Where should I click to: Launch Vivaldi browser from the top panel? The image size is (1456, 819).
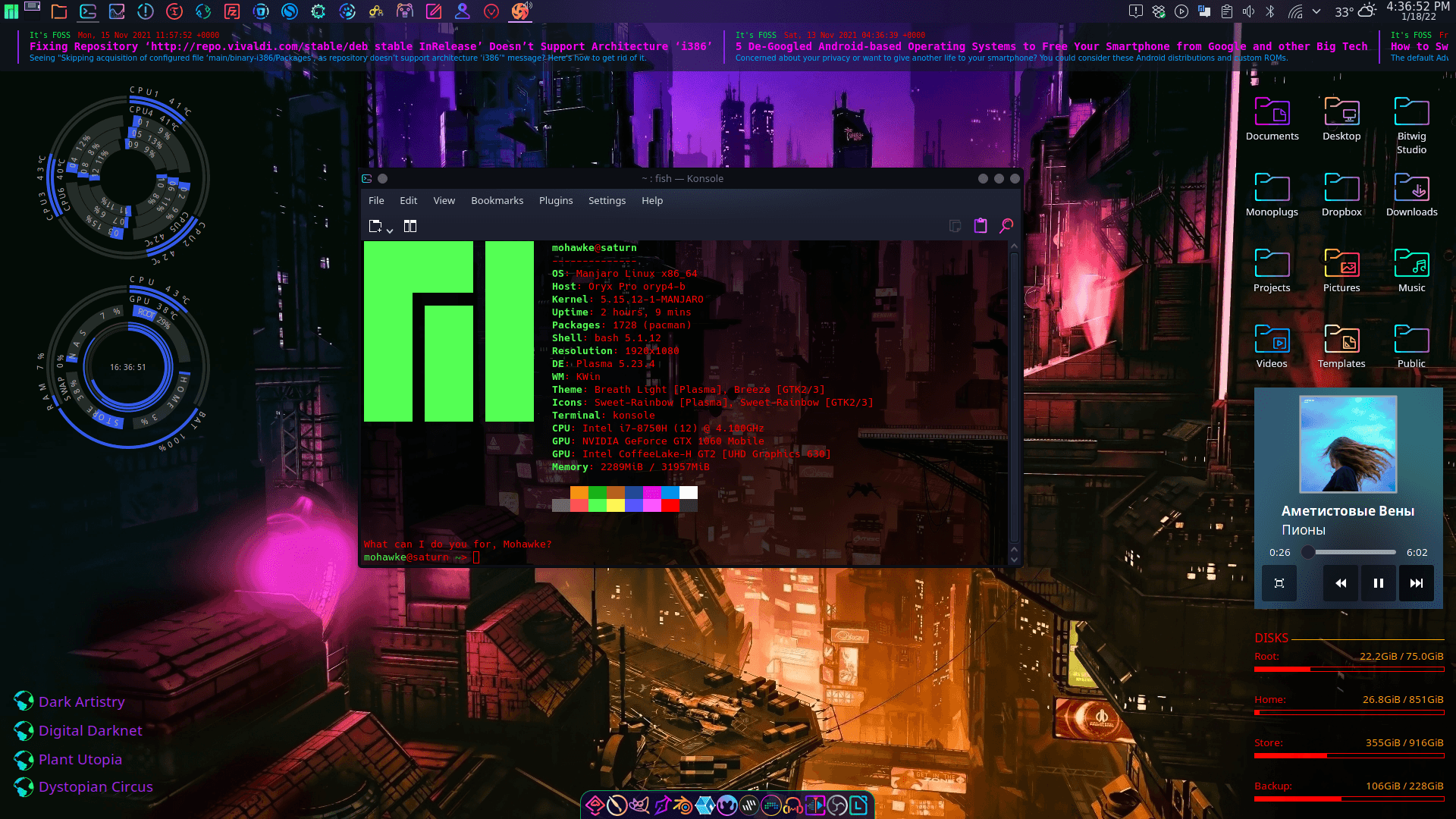491,11
